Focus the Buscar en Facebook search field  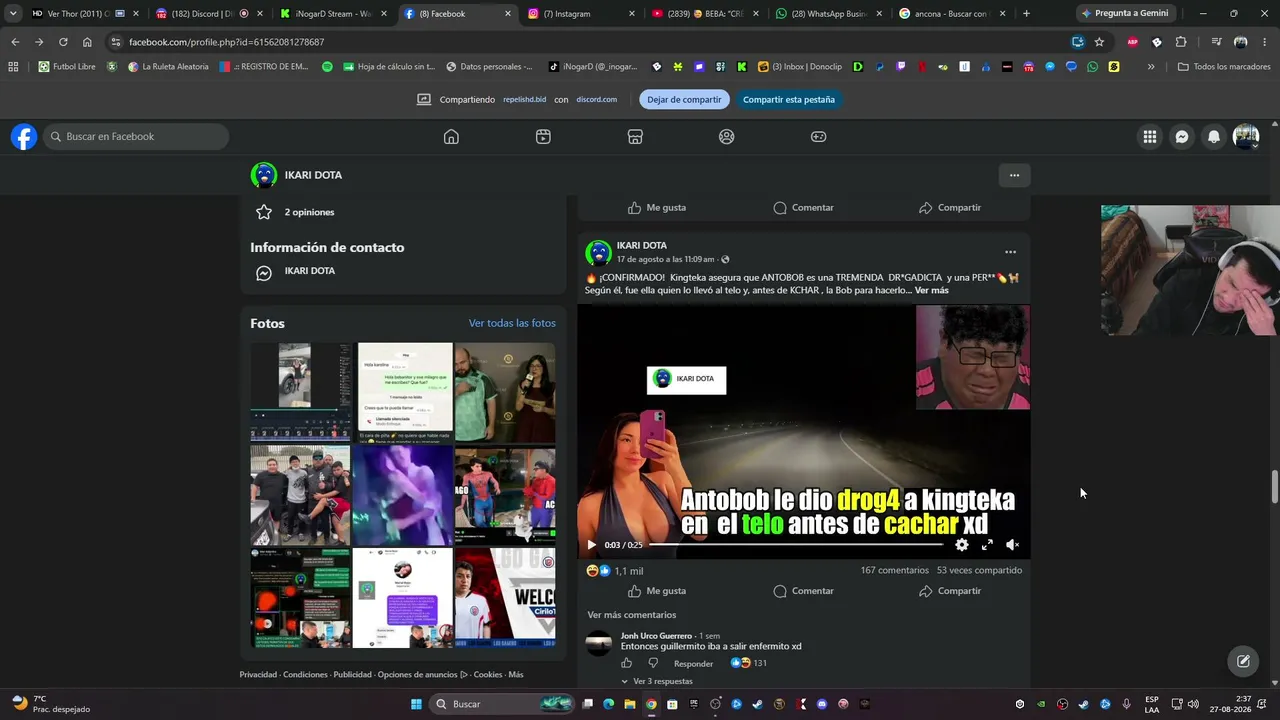tap(135, 137)
